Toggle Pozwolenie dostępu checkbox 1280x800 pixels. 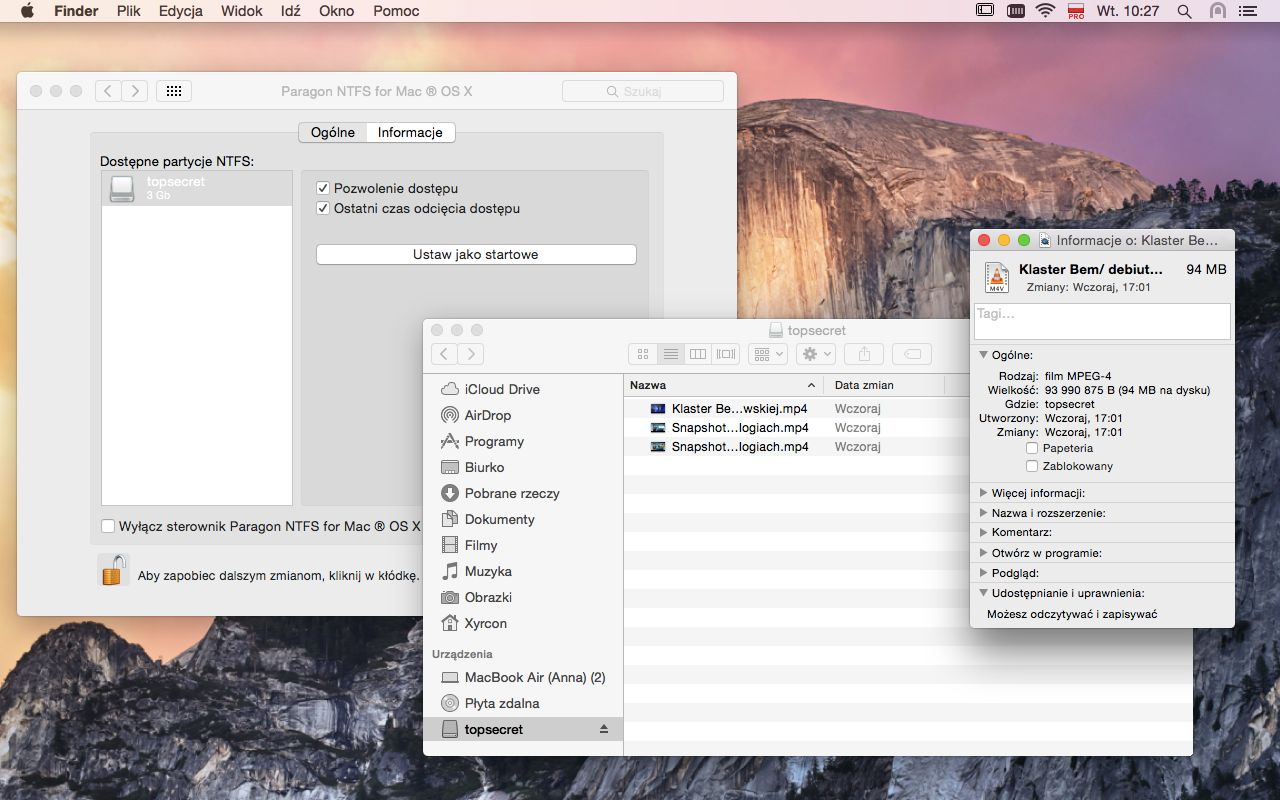coord(323,188)
